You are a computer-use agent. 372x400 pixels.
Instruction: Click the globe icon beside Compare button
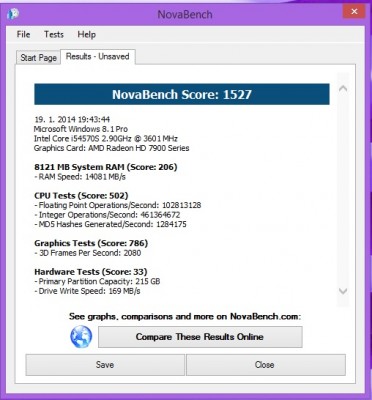coord(81,337)
